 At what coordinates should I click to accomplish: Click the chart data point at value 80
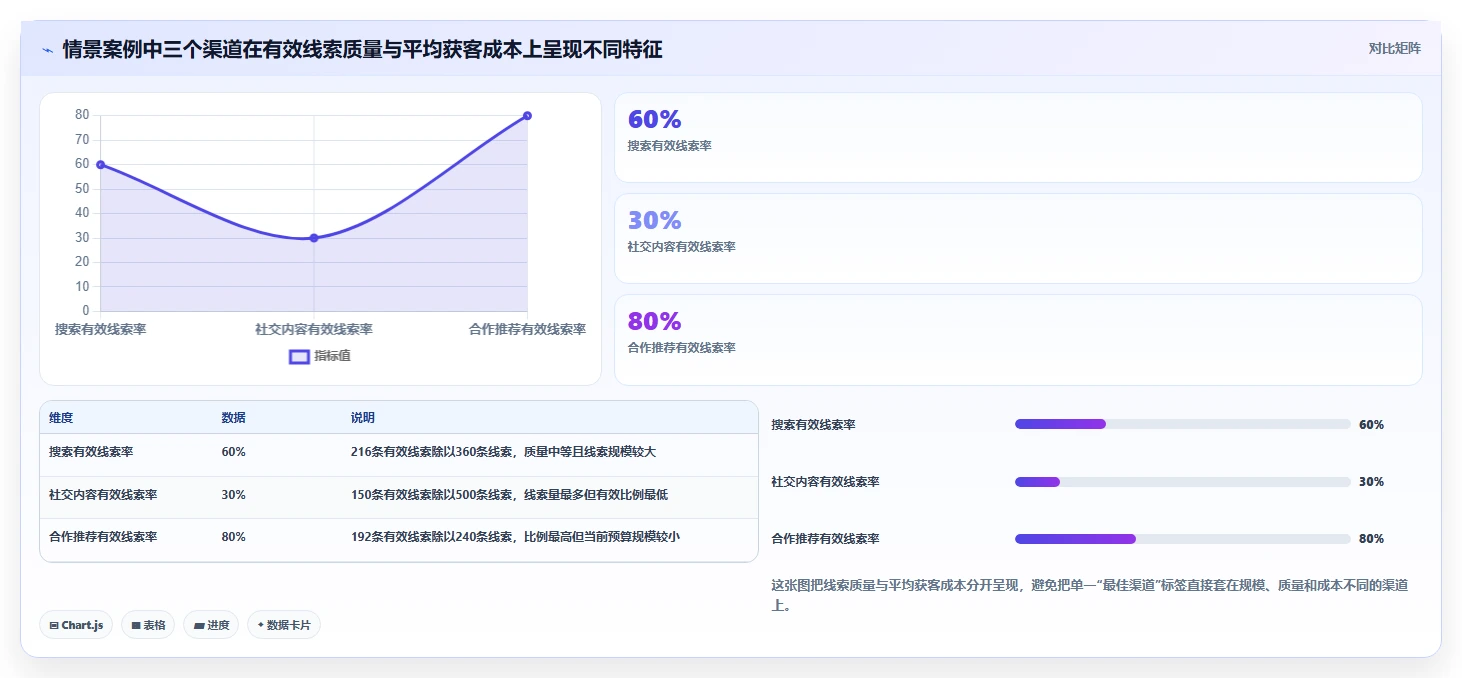(x=527, y=116)
